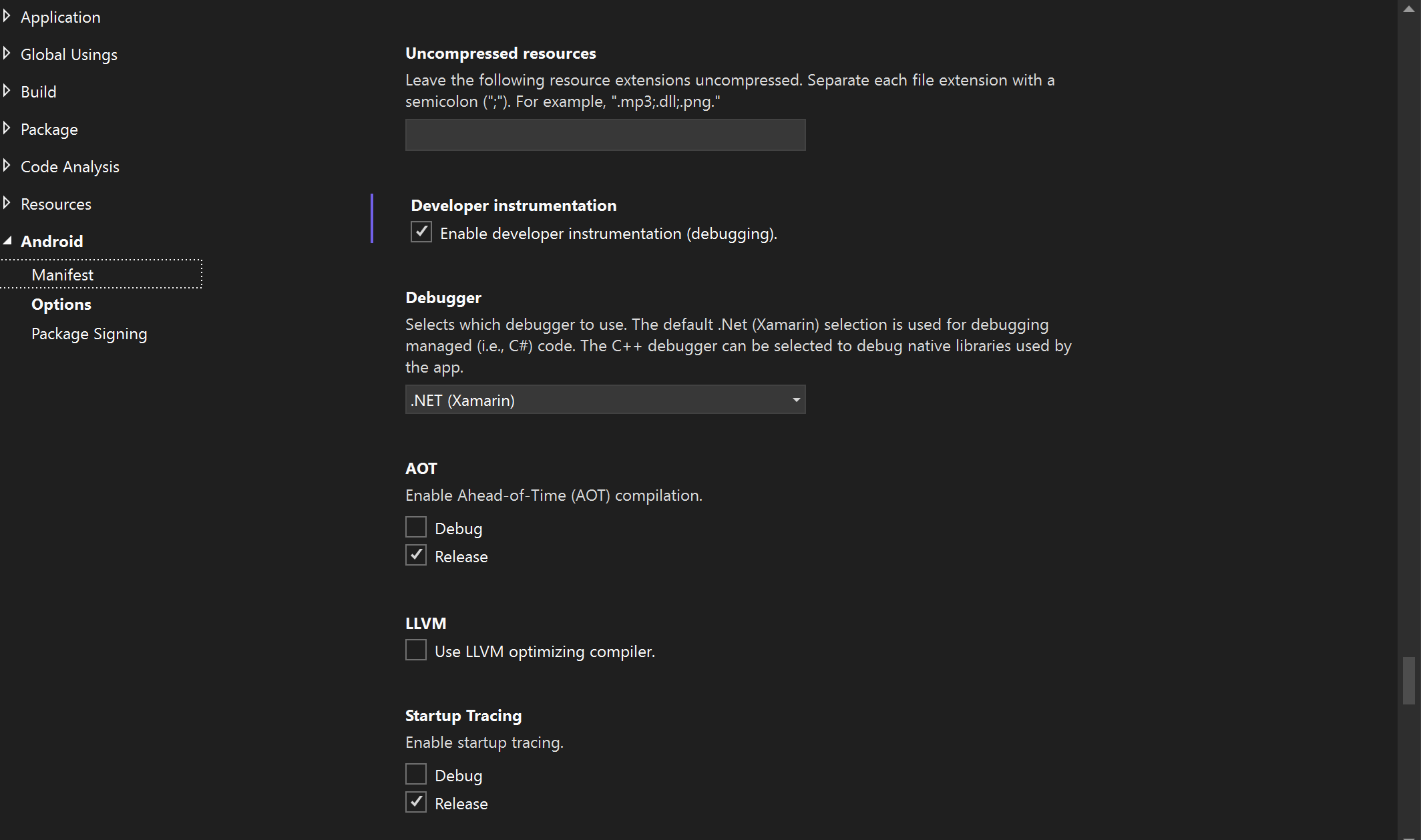Disable AOT compilation for Release
The image size is (1421, 840).
415,555
